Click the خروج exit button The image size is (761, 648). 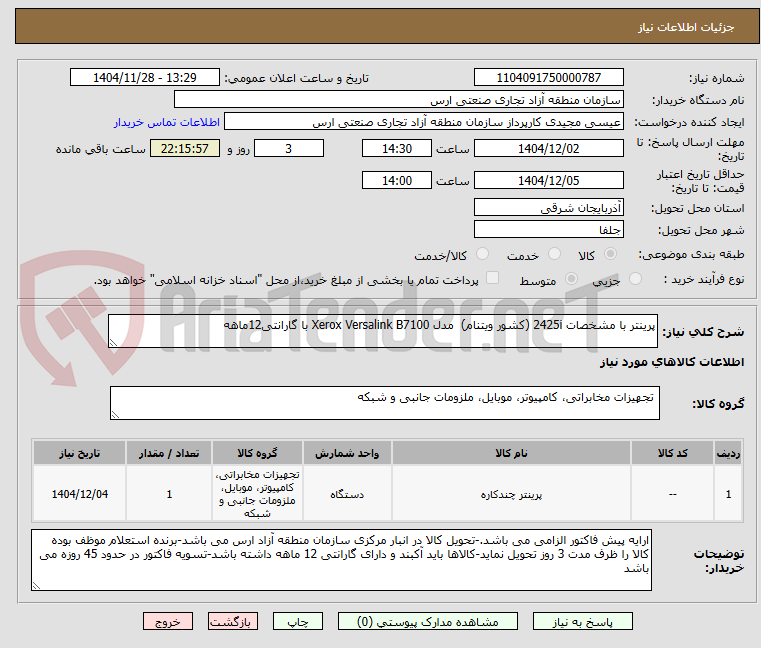[167, 621]
